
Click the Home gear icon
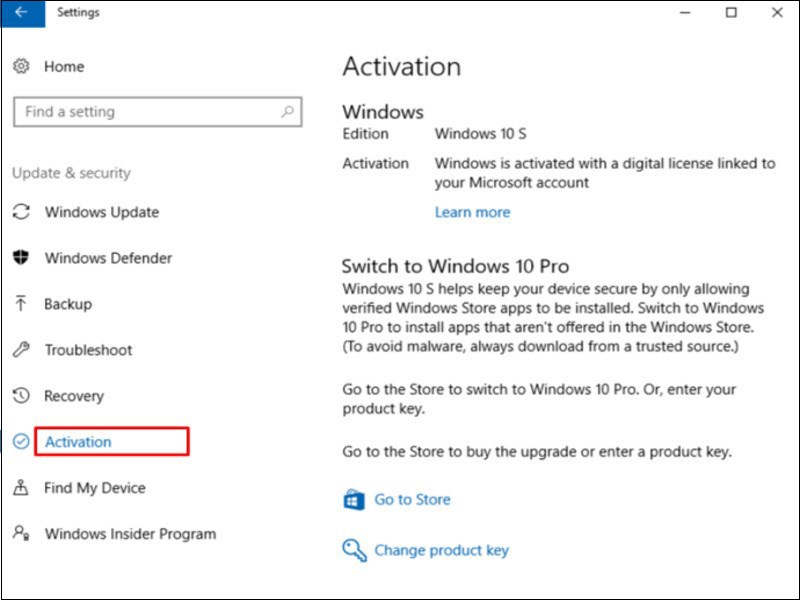pyautogui.click(x=21, y=66)
